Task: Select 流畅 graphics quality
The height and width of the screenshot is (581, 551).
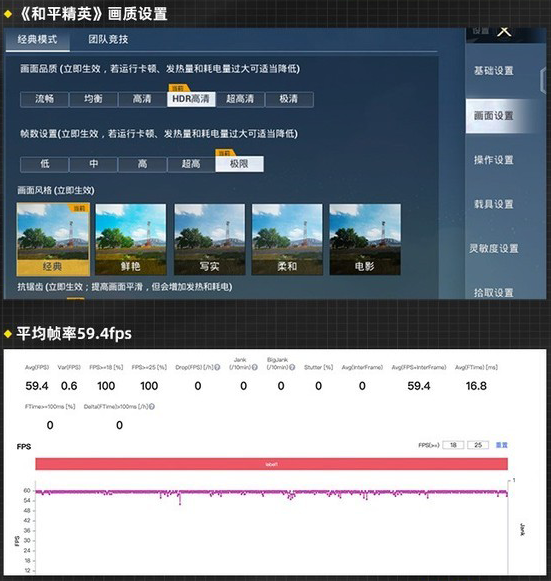Action: click(44, 99)
